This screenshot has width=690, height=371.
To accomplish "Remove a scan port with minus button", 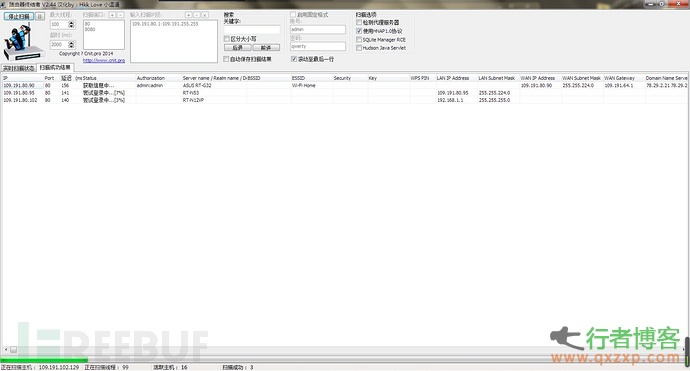I will [120, 15].
